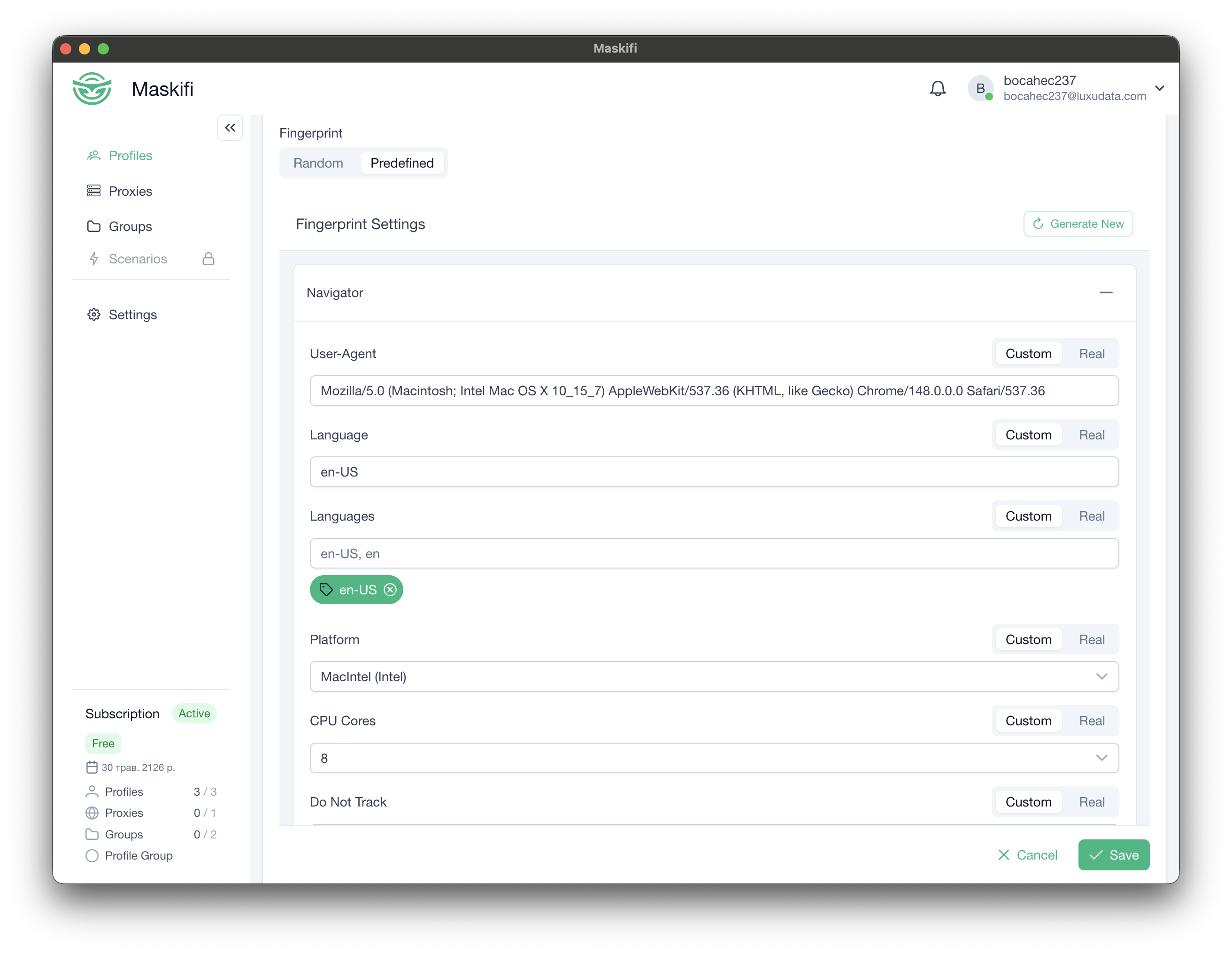Select the Random fingerprint tab

click(x=318, y=163)
